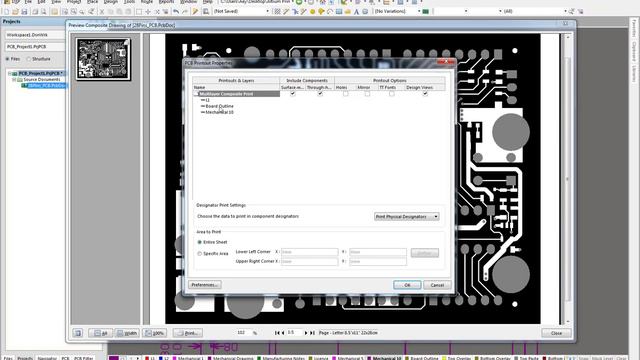Select the Place String 'A' tool

point(356,12)
